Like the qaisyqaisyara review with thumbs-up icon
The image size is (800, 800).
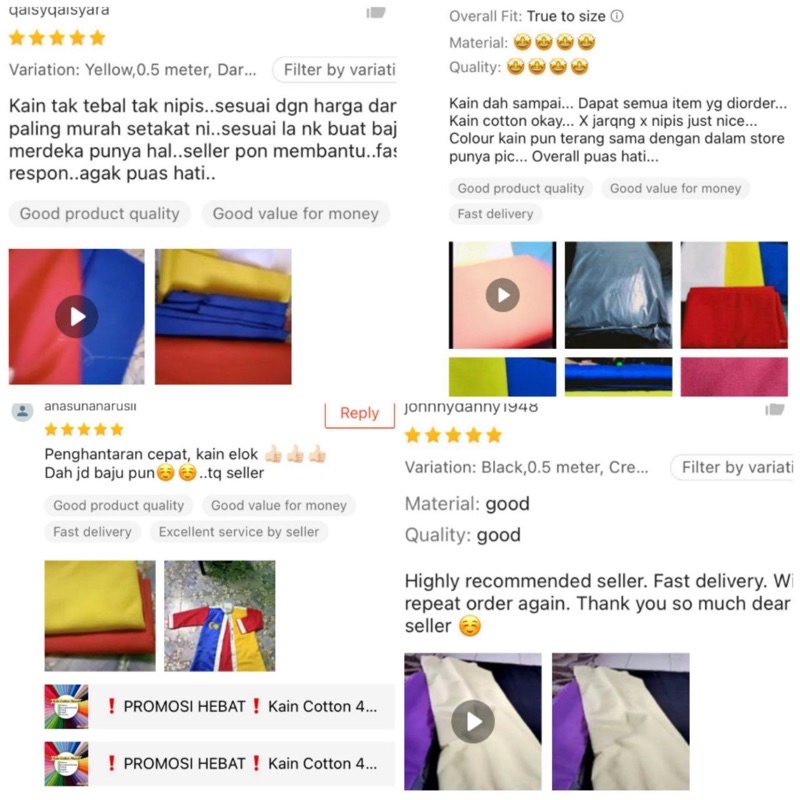tap(376, 13)
